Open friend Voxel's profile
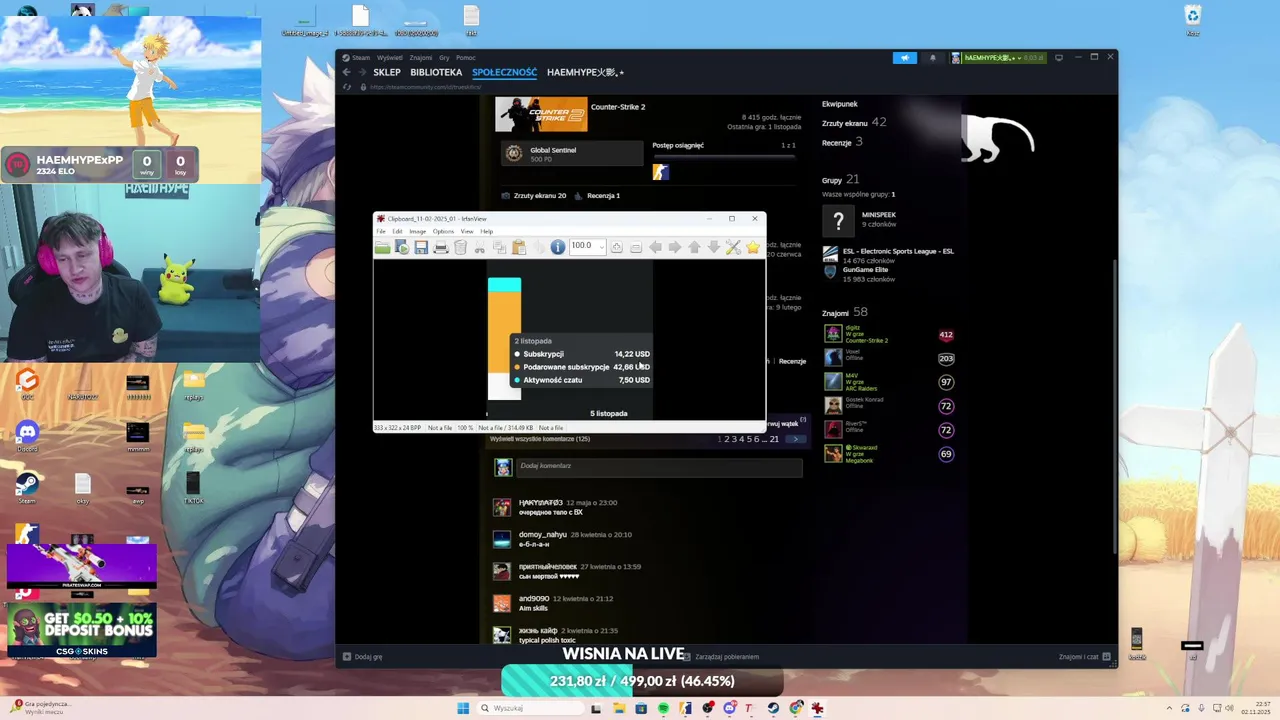The height and width of the screenshot is (720, 1280). coord(853,352)
